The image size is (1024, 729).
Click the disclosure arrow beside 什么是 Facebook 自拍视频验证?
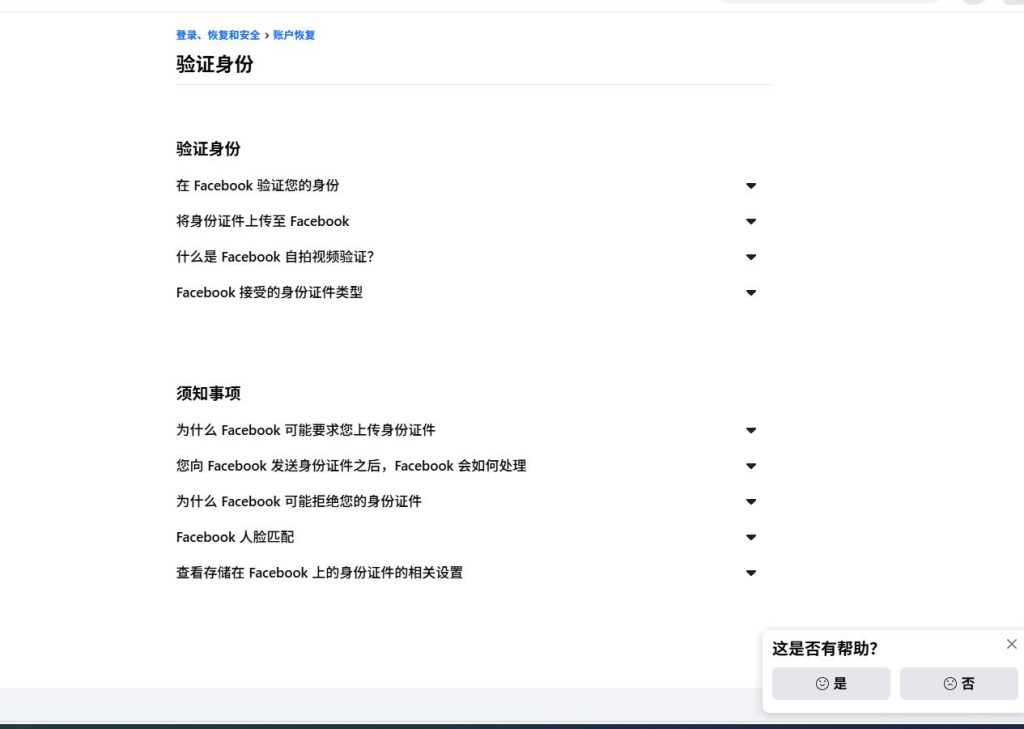point(751,257)
